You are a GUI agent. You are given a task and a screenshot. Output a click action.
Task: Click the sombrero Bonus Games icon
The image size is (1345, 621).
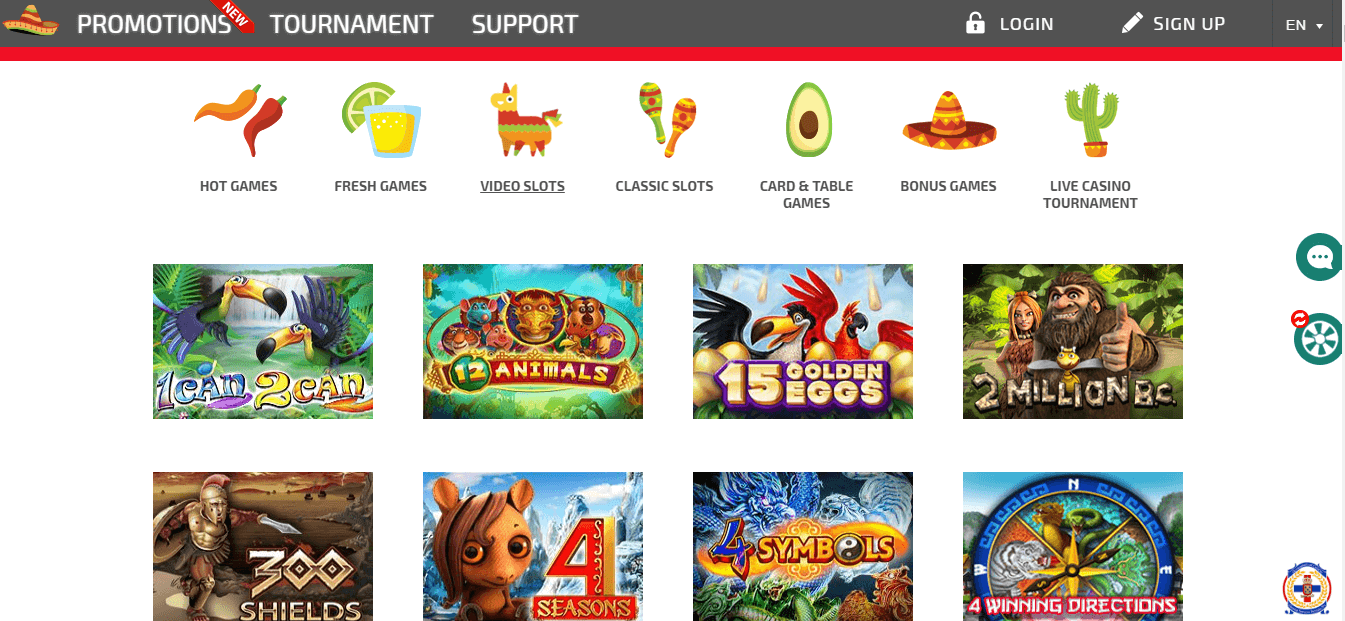[949, 122]
